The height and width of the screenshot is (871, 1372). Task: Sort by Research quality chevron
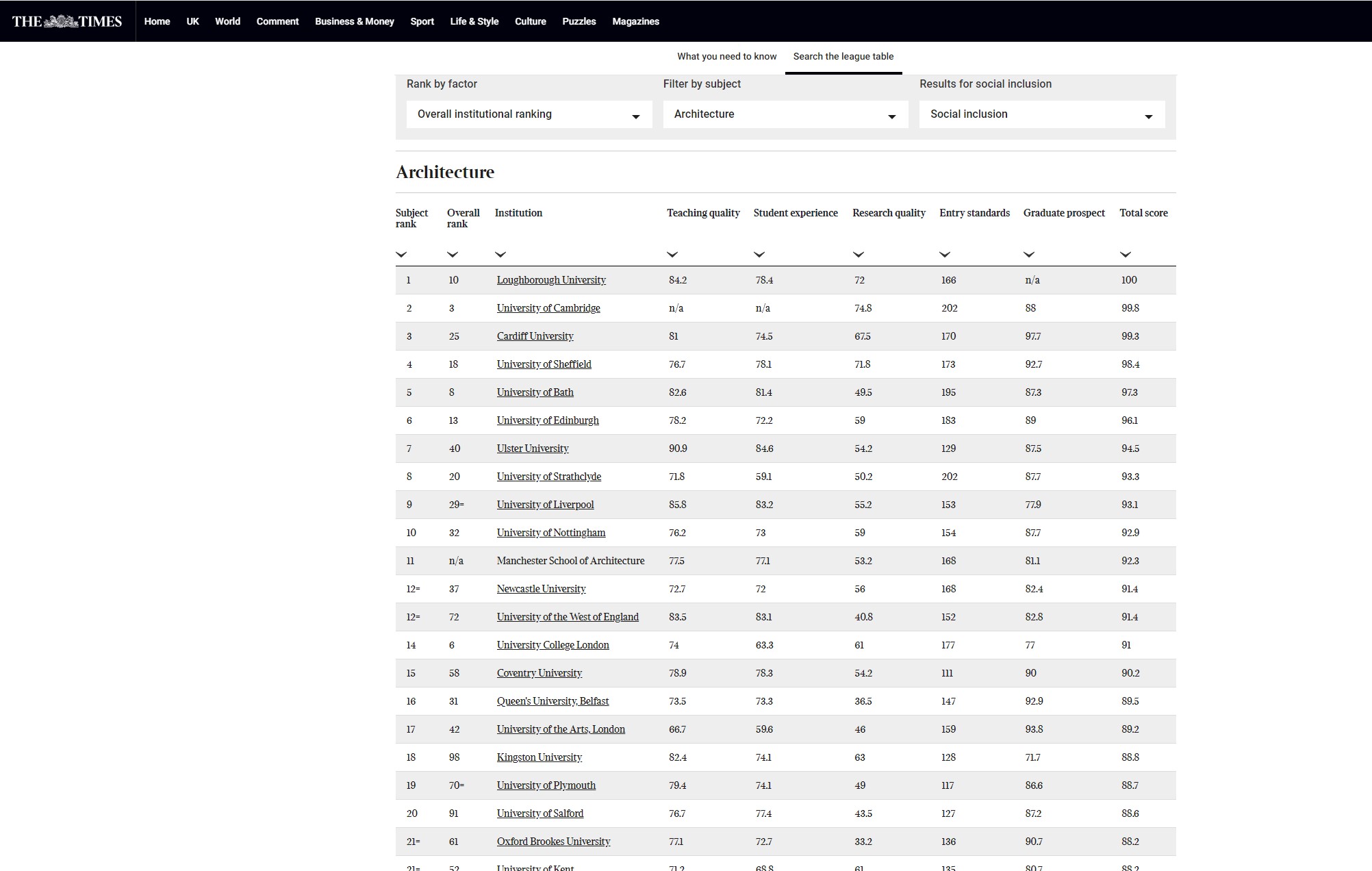[x=858, y=255]
